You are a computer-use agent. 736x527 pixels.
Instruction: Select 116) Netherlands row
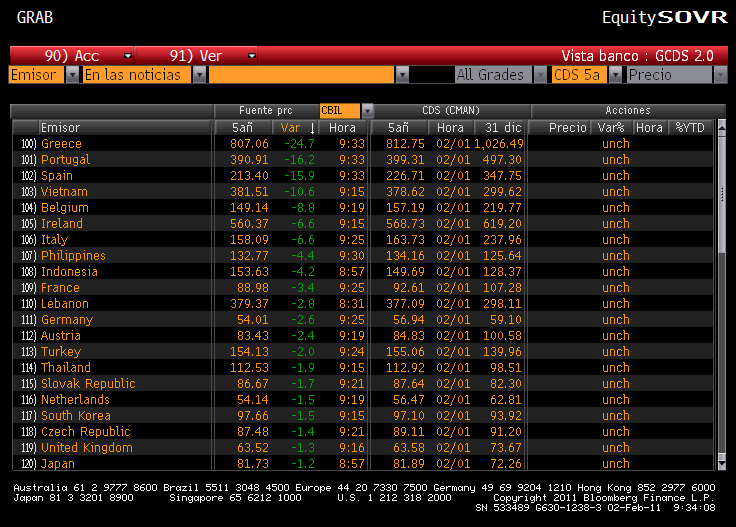[x=362, y=399]
